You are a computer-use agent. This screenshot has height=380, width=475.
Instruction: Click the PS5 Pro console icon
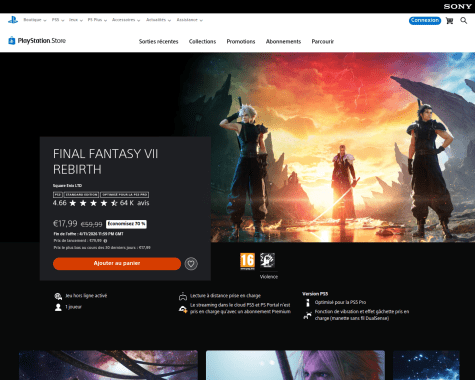click(308, 303)
